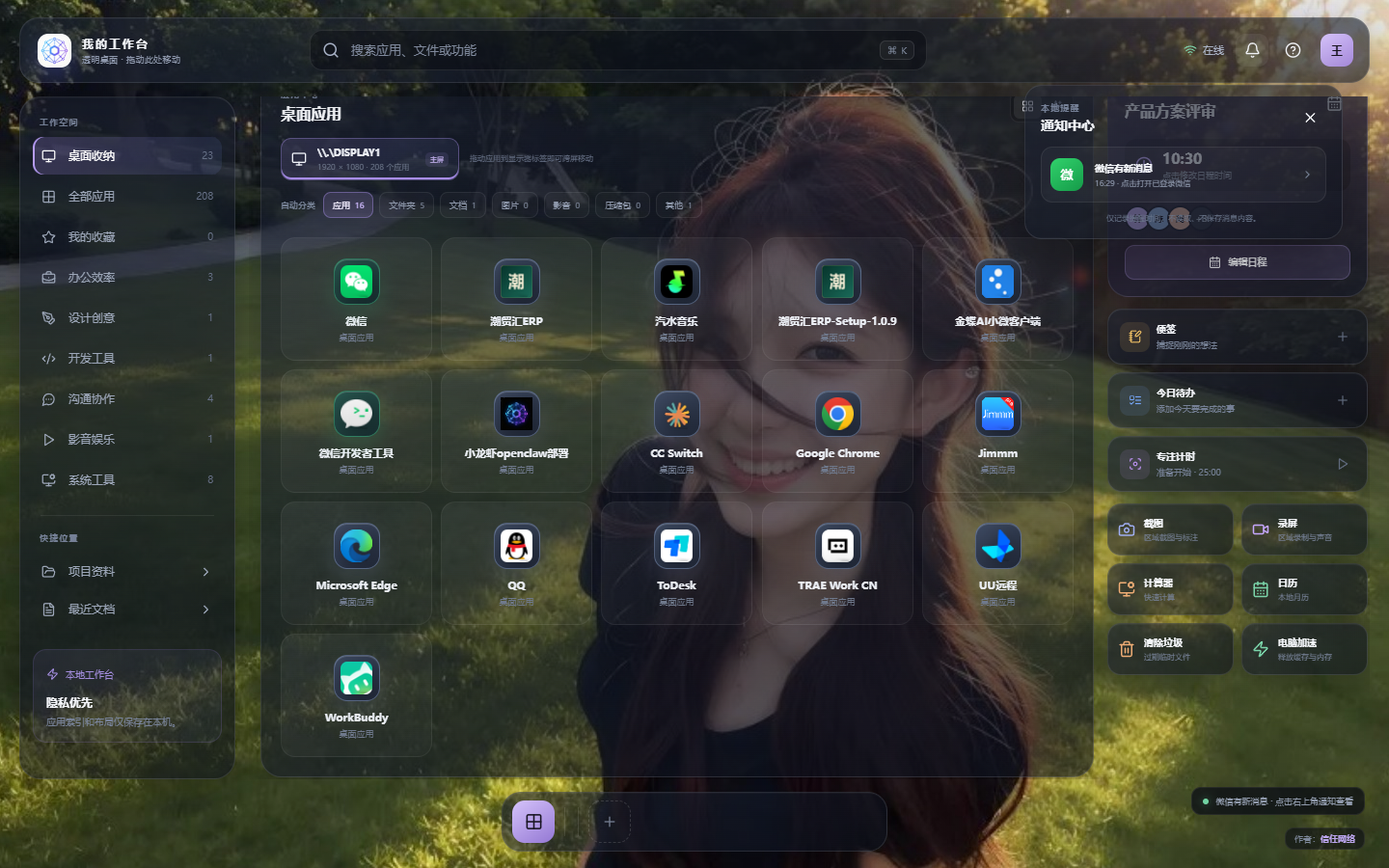
Task: Click the 微信有新消息 toast at bottom right
Action: [1277, 801]
